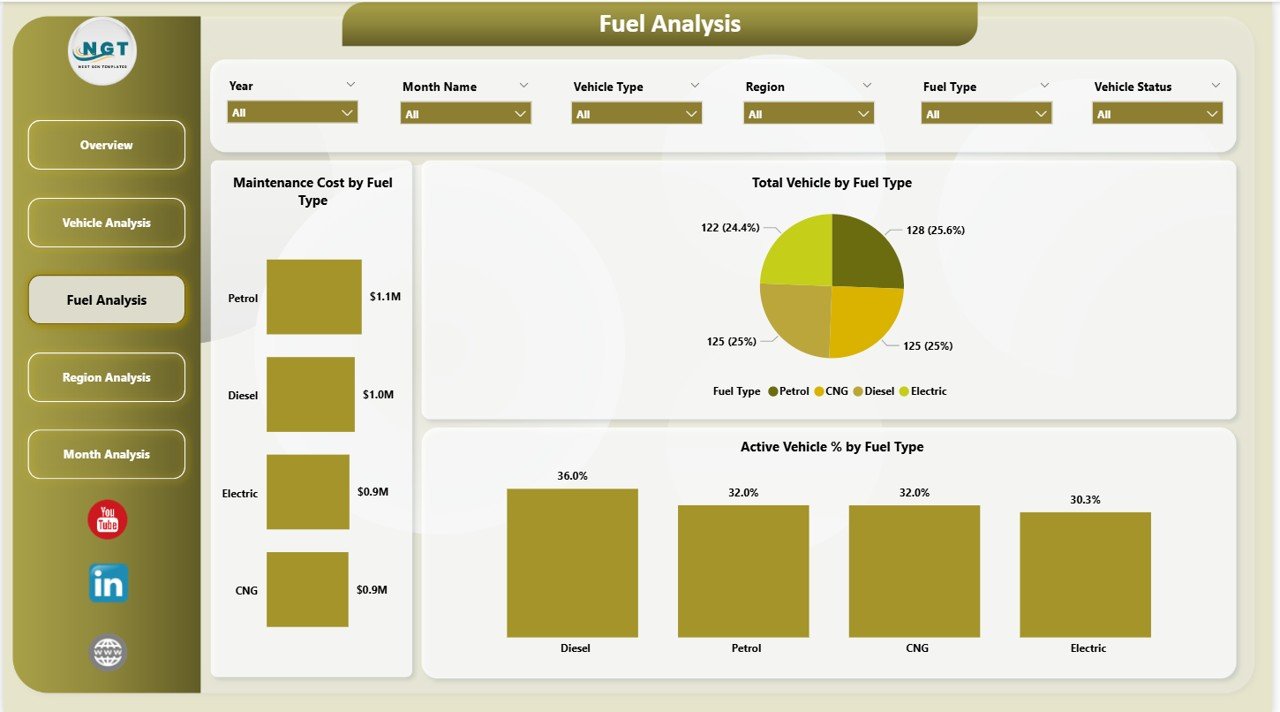Click the YouTube icon in the sidebar
The width and height of the screenshot is (1280, 712).
(106, 519)
